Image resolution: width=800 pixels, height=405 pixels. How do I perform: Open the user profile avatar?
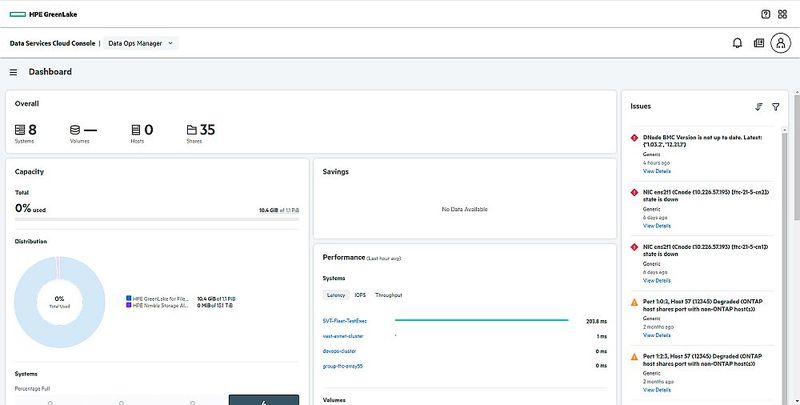click(x=781, y=43)
